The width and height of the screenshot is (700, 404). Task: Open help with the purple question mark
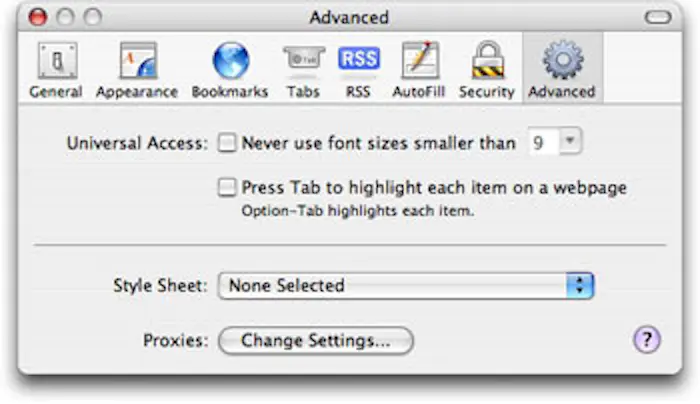(x=647, y=341)
